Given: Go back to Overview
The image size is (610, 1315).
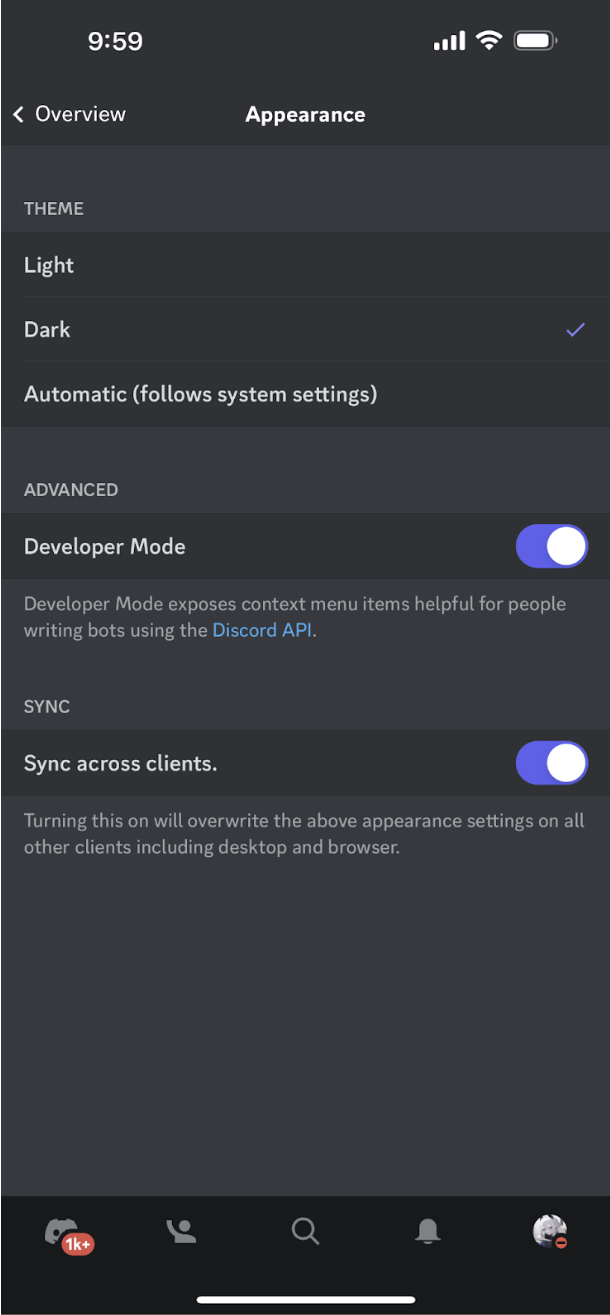Looking at the screenshot, I should click(80, 115).
